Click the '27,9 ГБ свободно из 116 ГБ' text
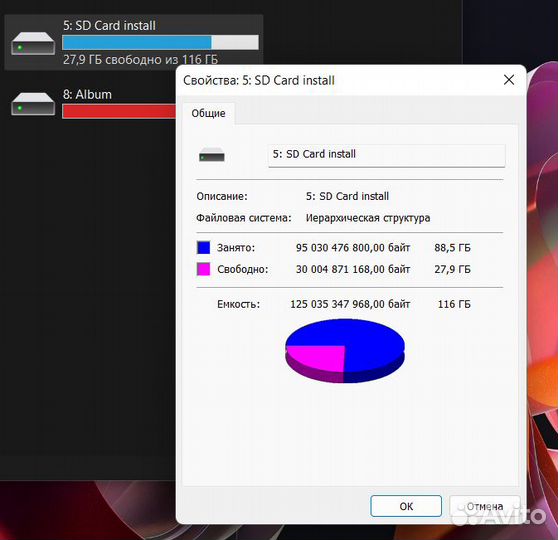The image size is (558, 540). pos(141,59)
